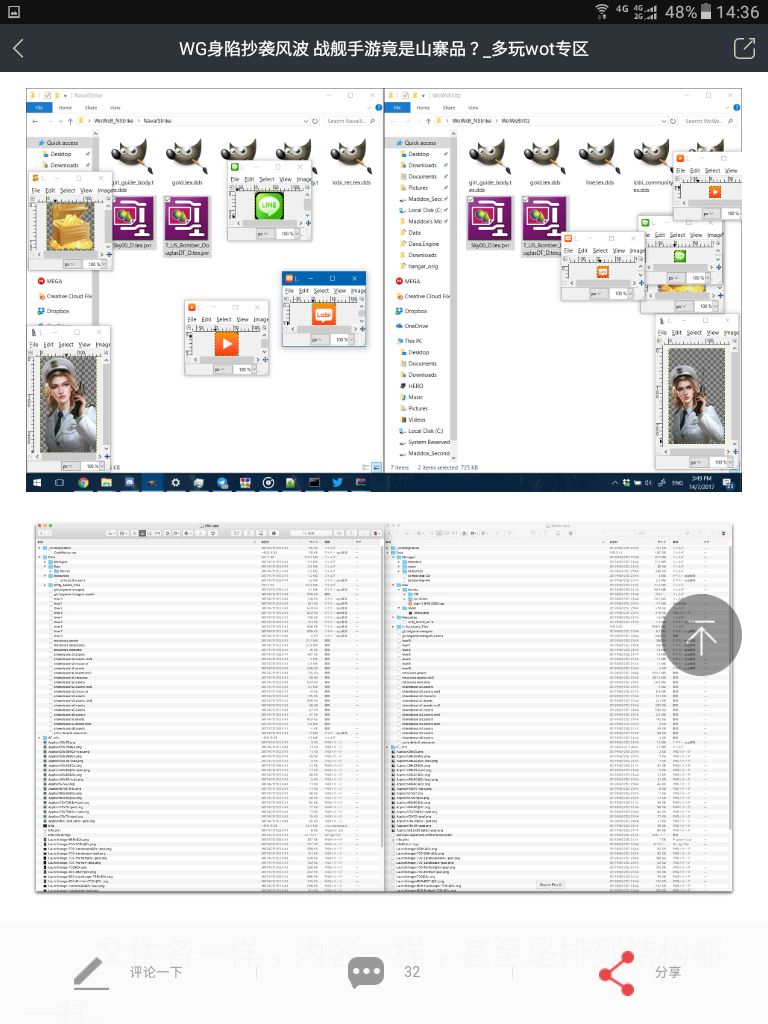Uncheck T_US_Bomber file checkbox in WoWsBlitz window
This screenshot has height=1024, width=768.
[527, 200]
